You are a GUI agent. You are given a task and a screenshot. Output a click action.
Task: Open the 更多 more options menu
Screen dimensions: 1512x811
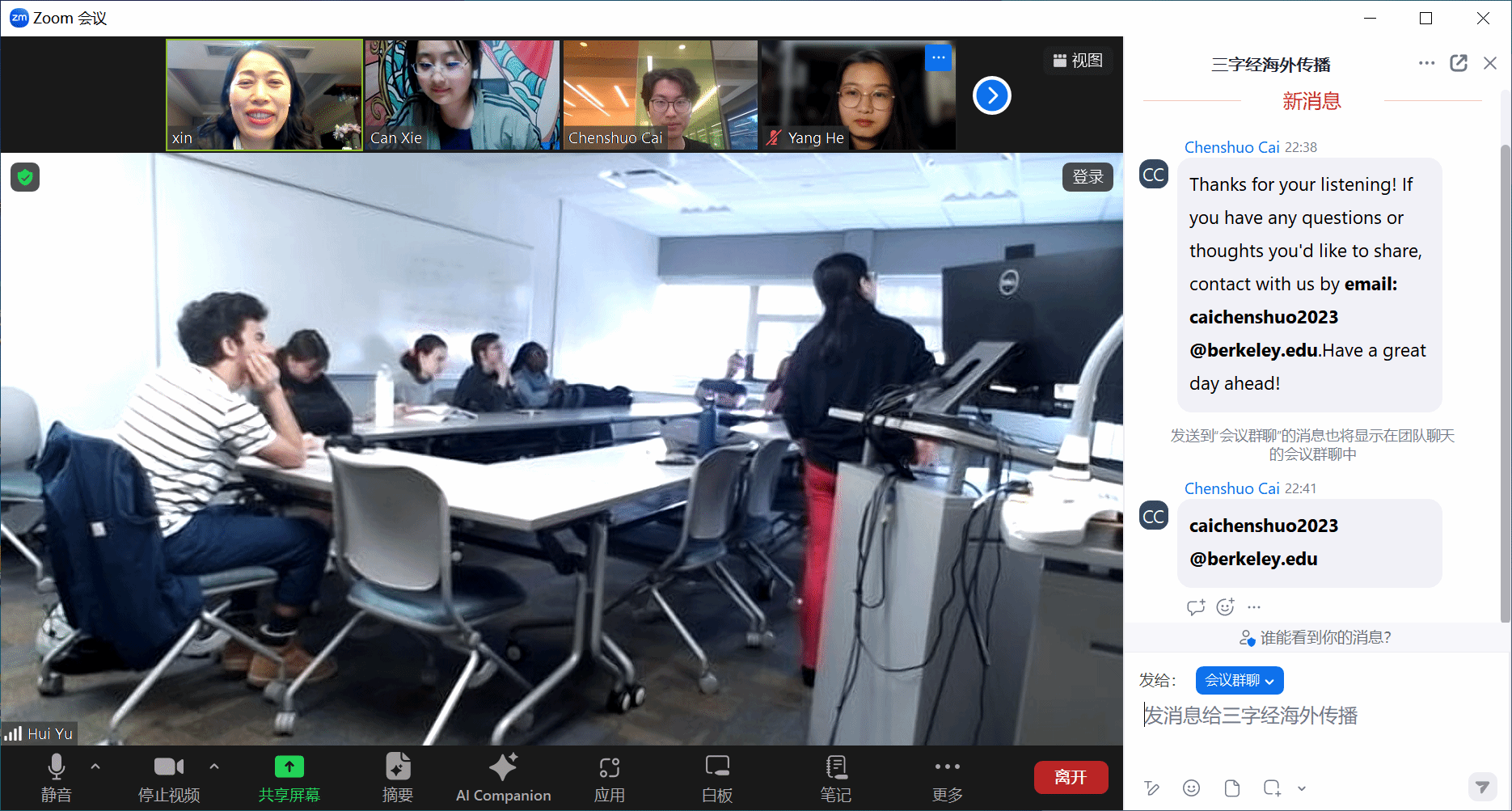pyautogui.click(x=947, y=777)
